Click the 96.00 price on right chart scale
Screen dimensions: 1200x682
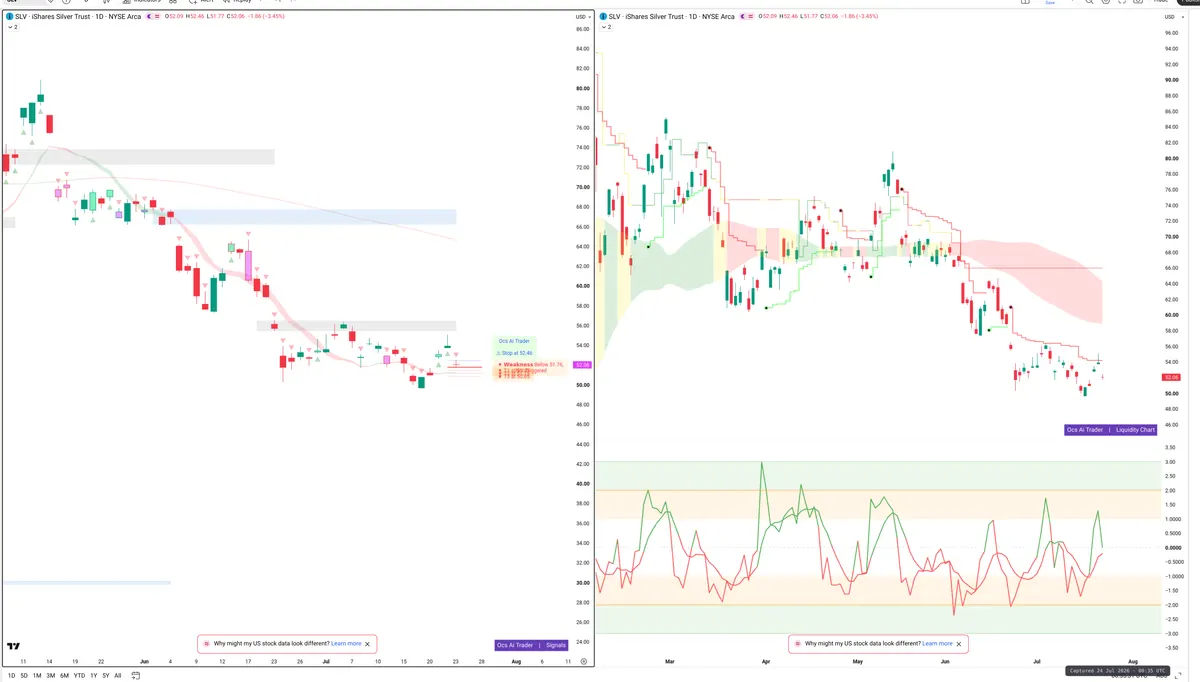(1172, 33)
